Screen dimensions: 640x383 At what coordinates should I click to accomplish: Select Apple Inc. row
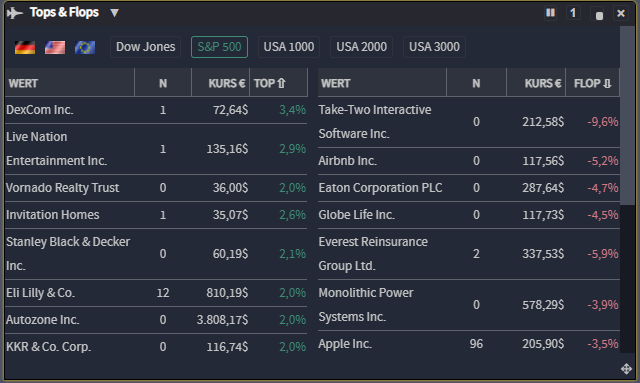(x=469, y=344)
